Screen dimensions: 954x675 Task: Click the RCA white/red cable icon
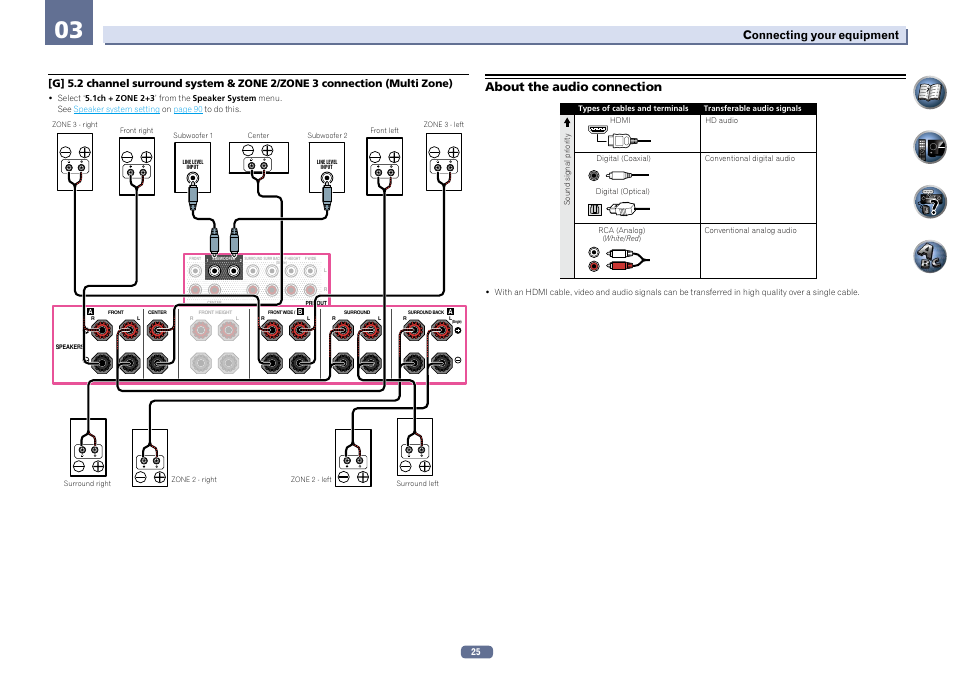coord(618,259)
